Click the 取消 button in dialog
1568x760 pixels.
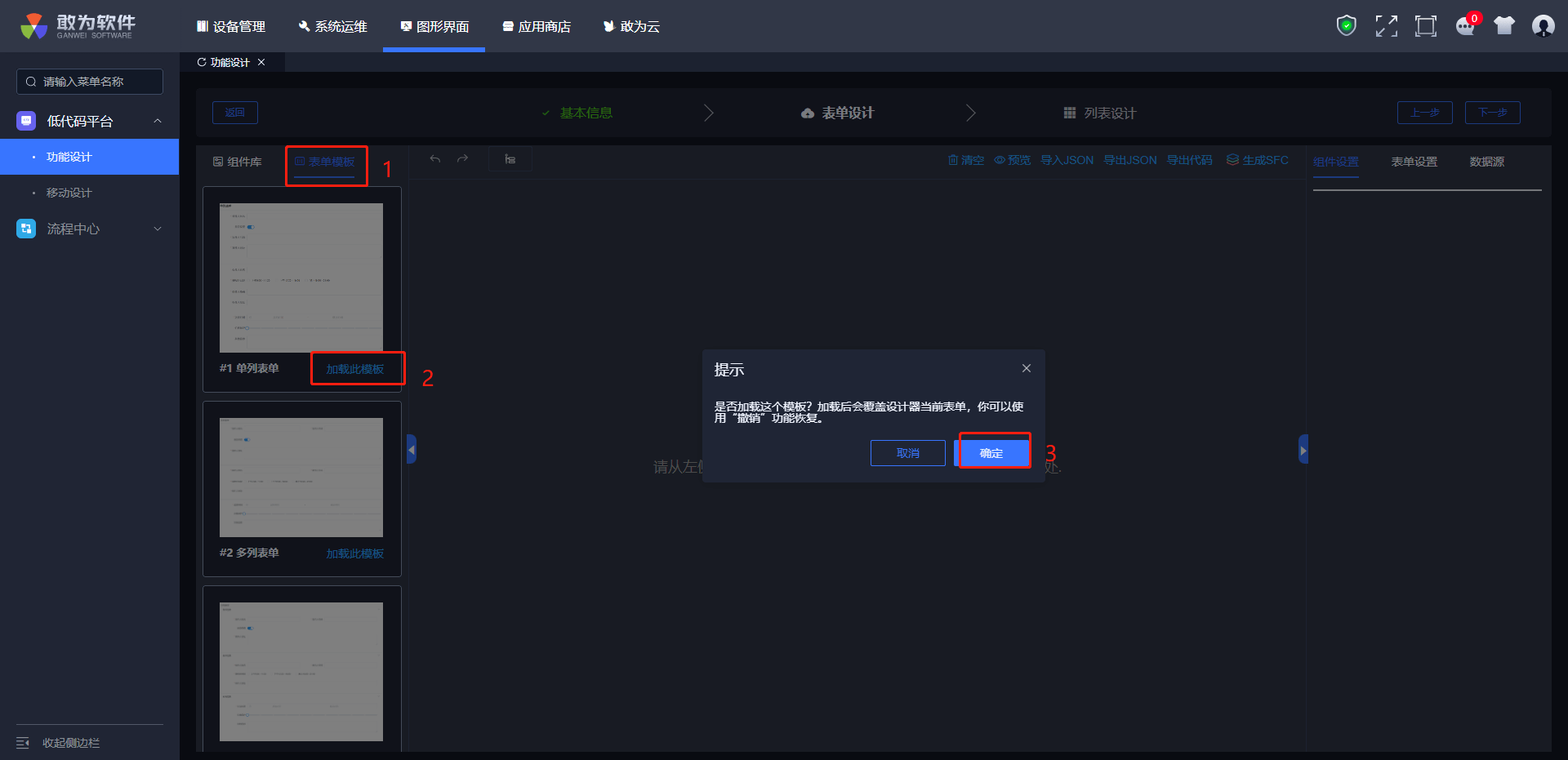pyautogui.click(x=908, y=453)
